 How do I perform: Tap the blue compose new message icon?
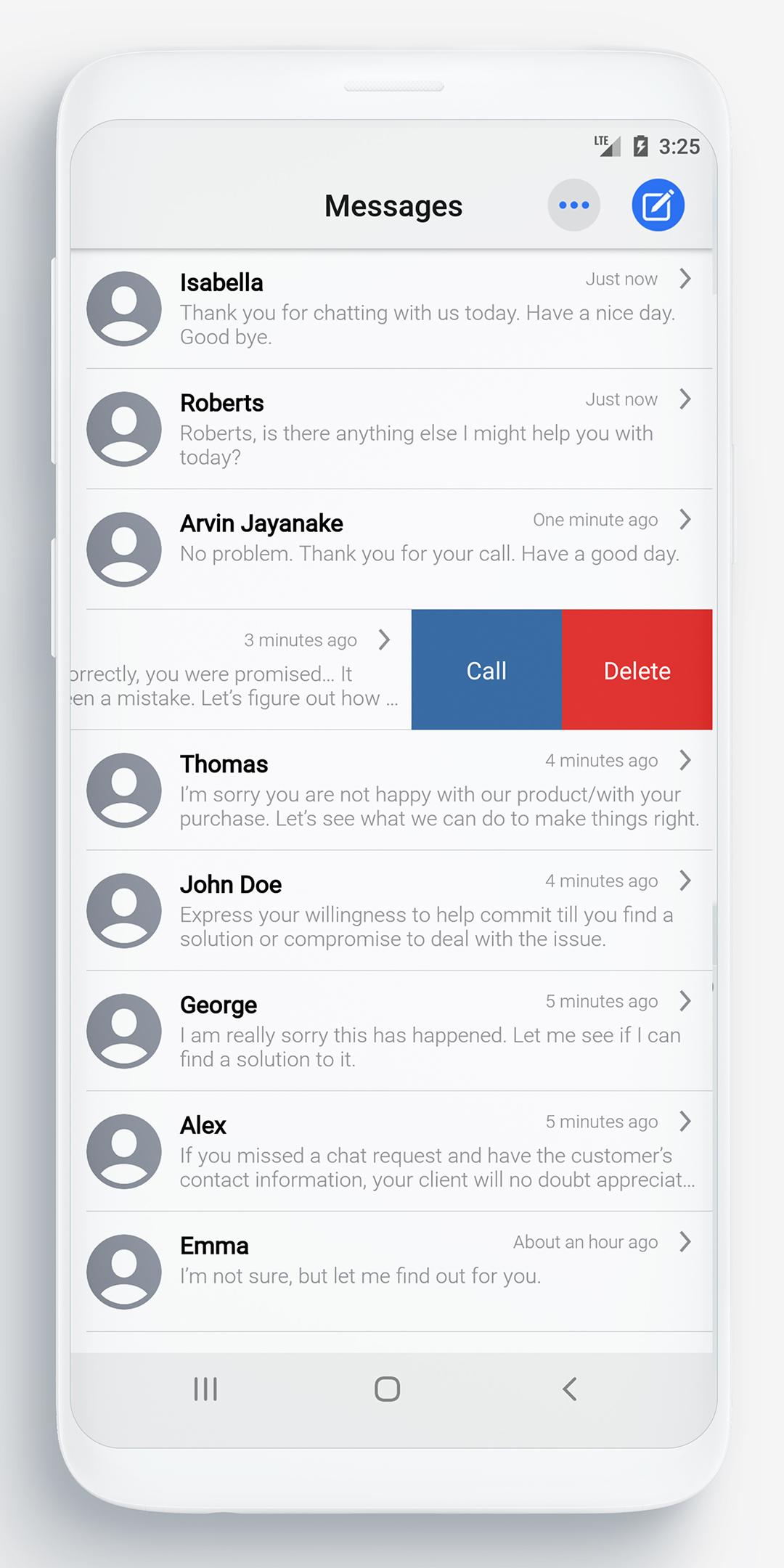tap(658, 205)
